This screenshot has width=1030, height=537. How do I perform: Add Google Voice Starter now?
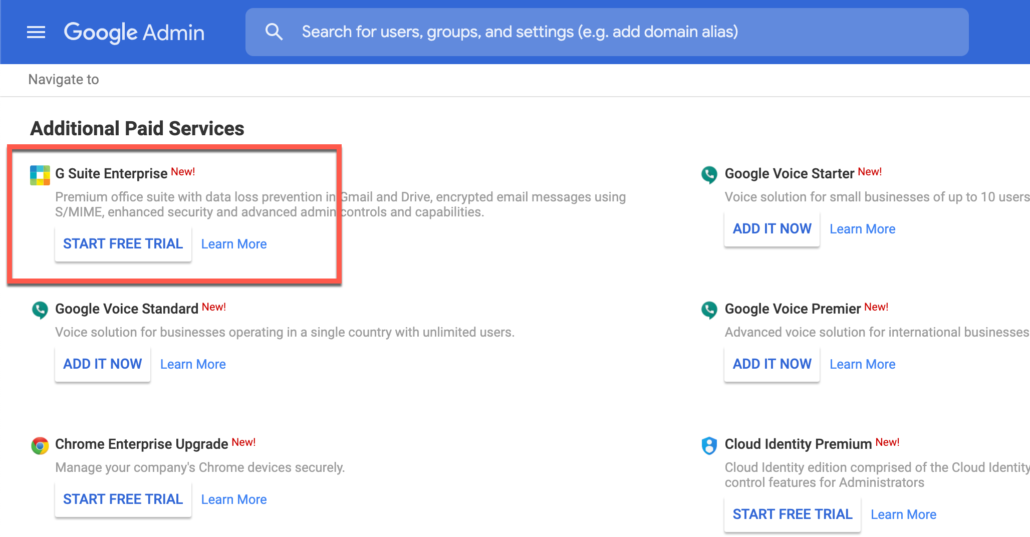coord(772,229)
